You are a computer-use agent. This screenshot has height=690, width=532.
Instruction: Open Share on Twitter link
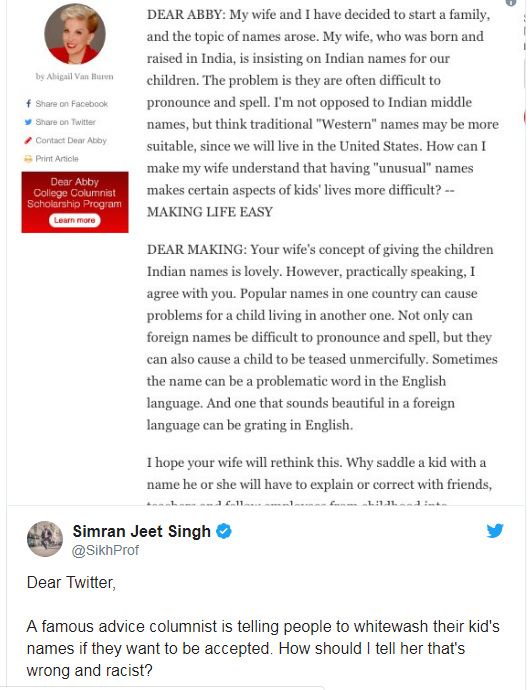(65, 122)
